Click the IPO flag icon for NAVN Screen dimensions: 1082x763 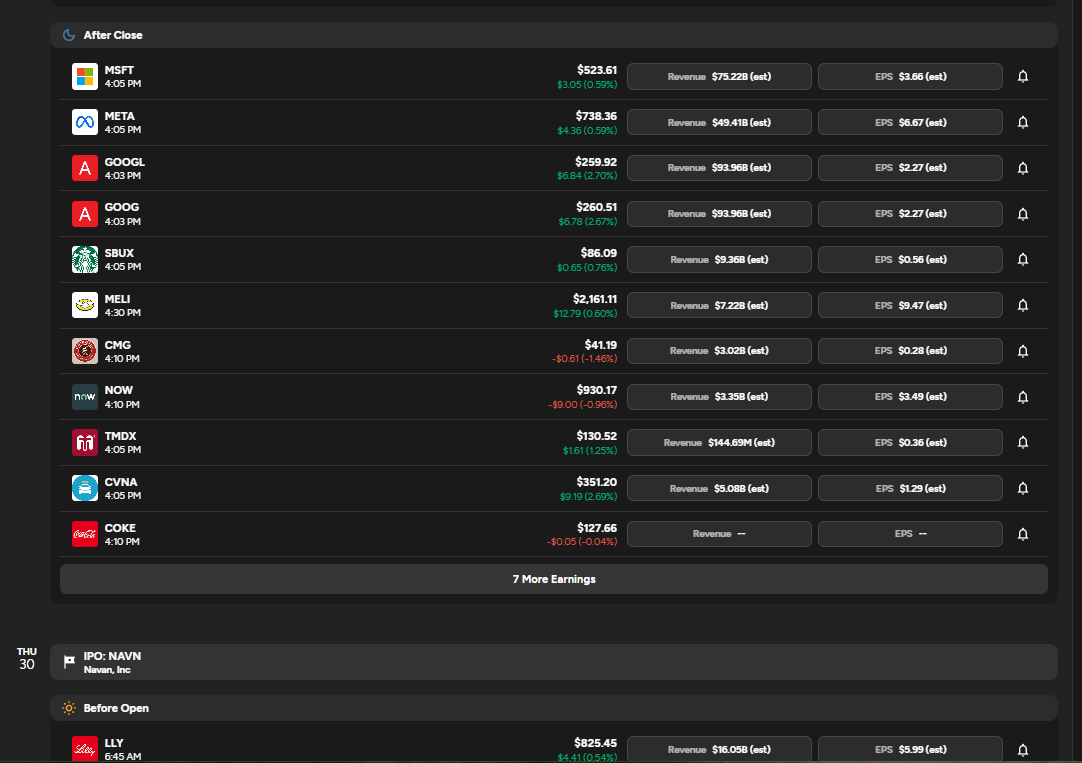[x=69, y=662]
